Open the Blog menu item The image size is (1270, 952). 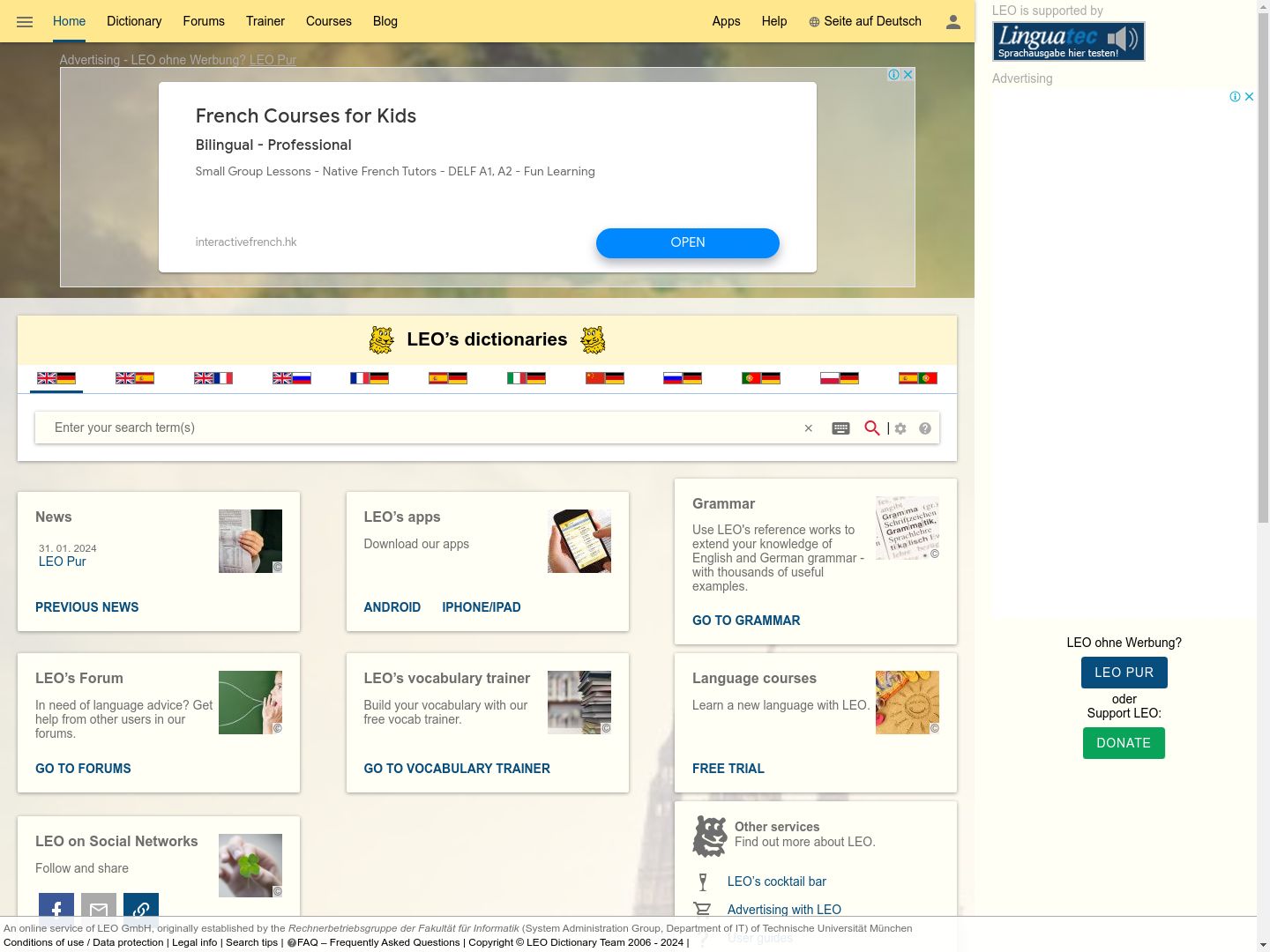pyautogui.click(x=385, y=21)
